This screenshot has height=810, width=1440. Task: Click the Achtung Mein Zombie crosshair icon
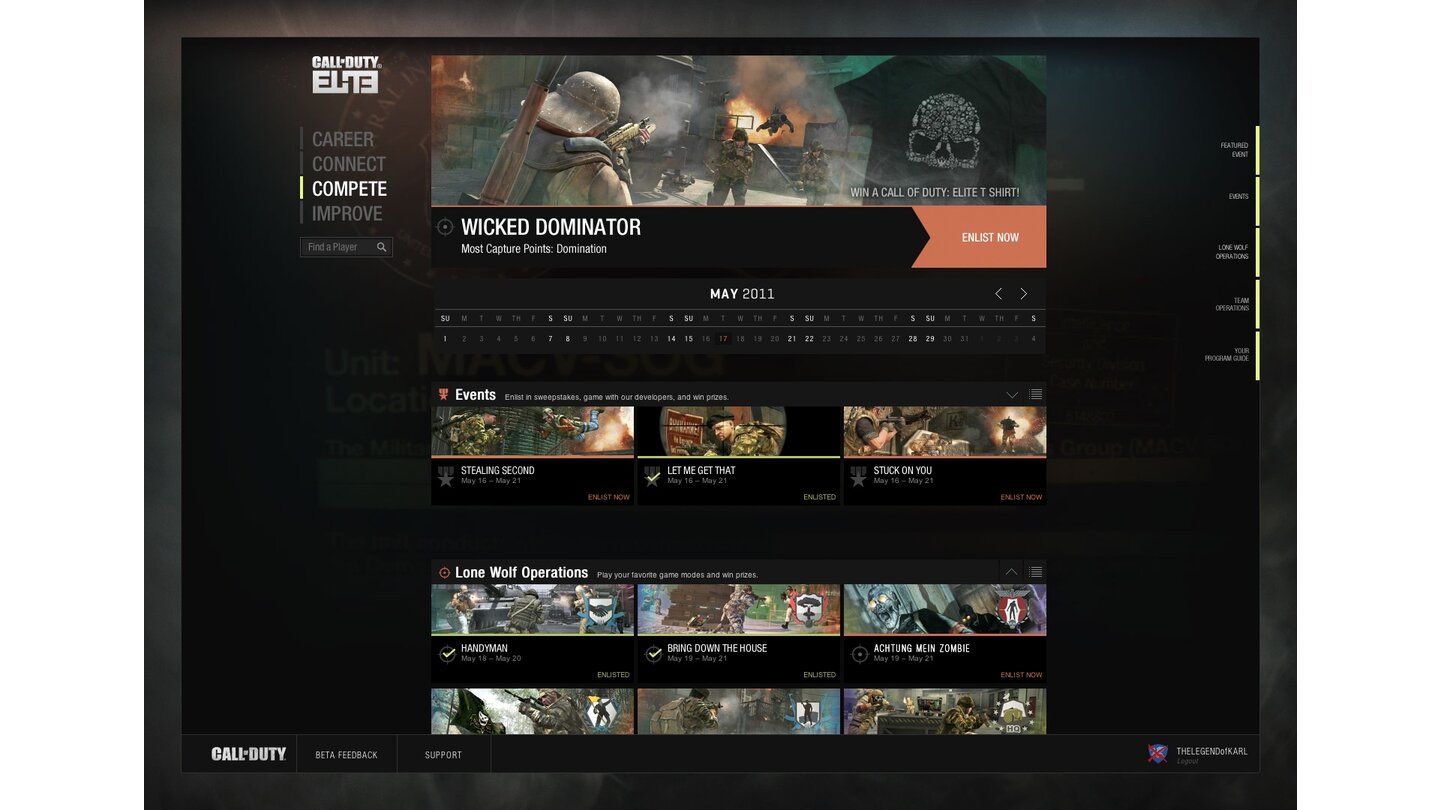859,654
